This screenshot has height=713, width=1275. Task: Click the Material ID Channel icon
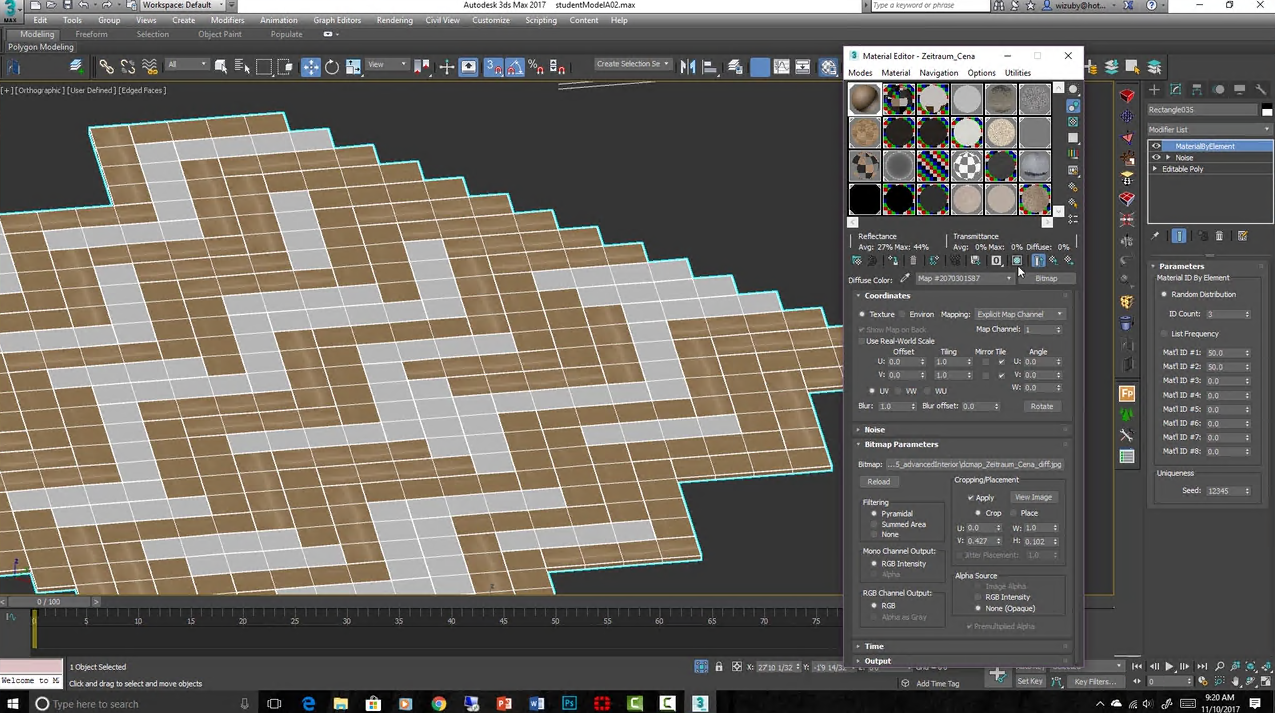point(996,261)
